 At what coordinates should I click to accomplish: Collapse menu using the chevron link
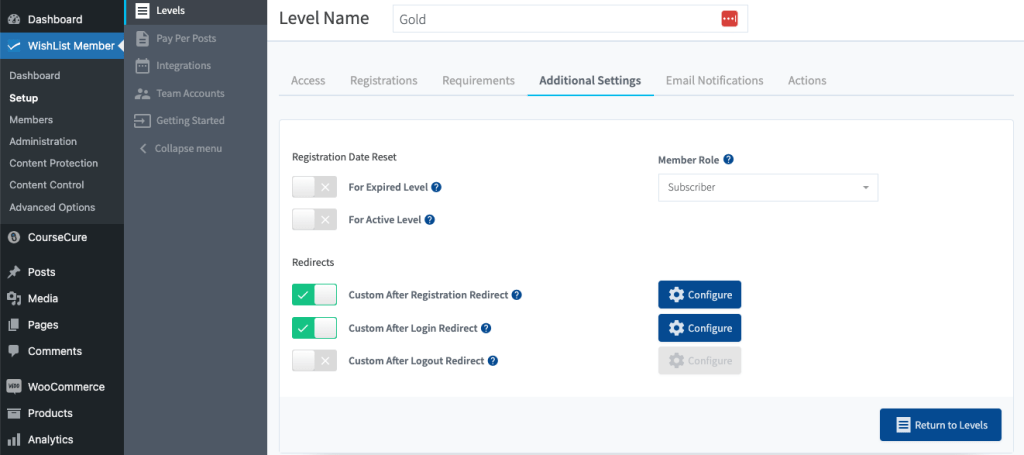click(x=181, y=149)
